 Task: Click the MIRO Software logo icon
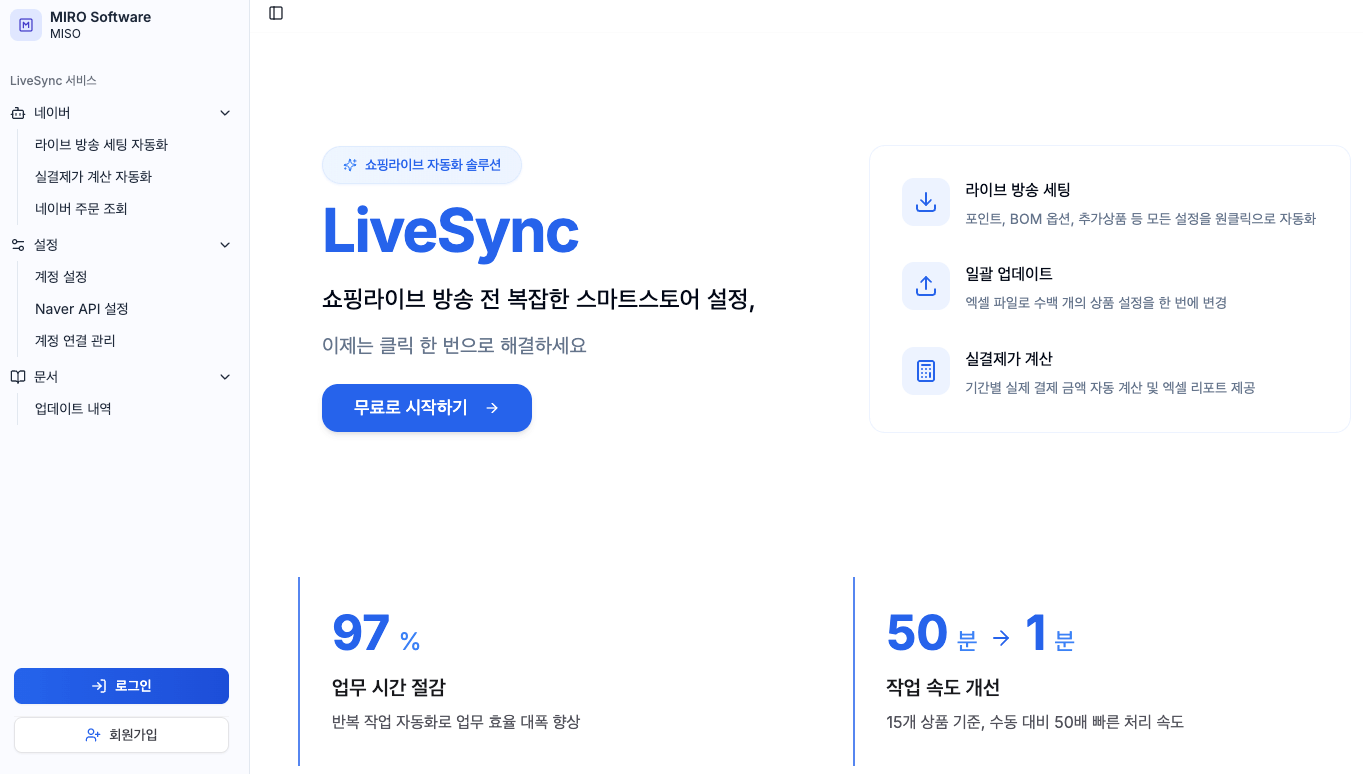tap(26, 25)
